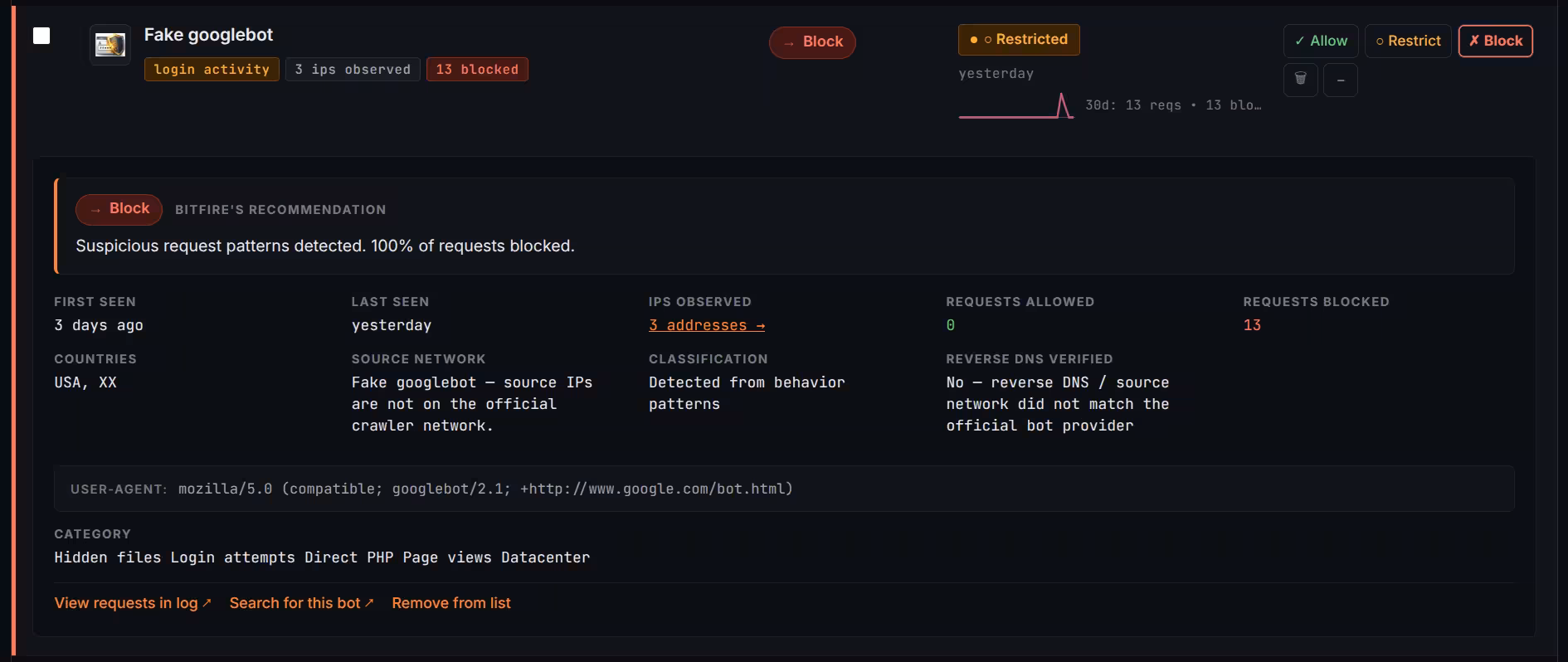Screen dimensions: 1568x662
Task: Click the '3 ips observed' tag
Action: coord(353,70)
